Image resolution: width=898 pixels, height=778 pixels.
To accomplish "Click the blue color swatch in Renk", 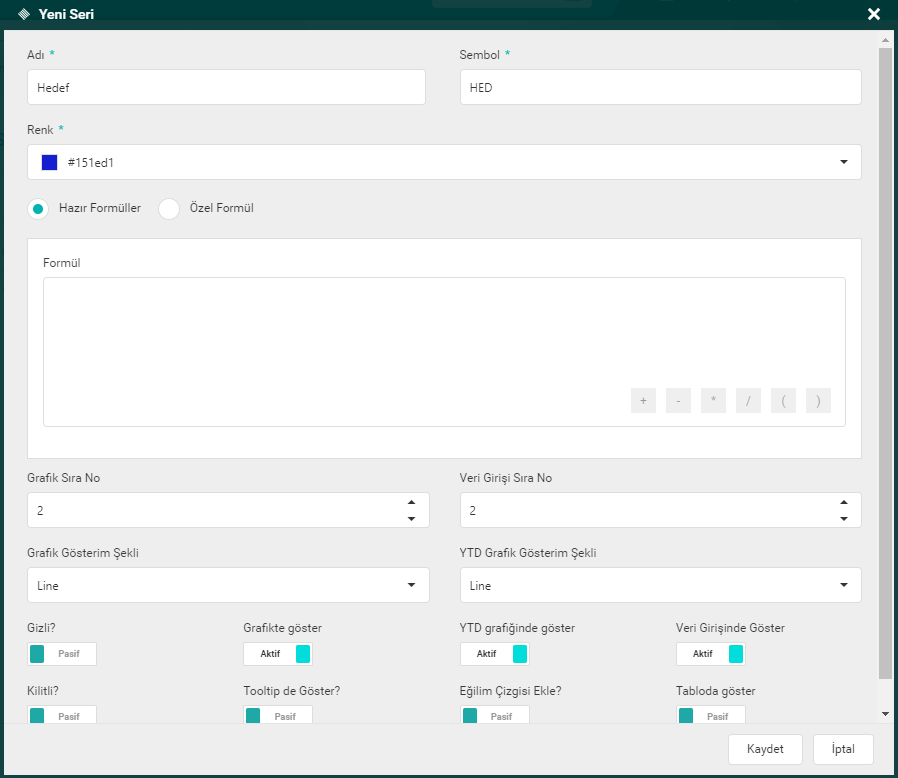I will [x=49, y=162].
